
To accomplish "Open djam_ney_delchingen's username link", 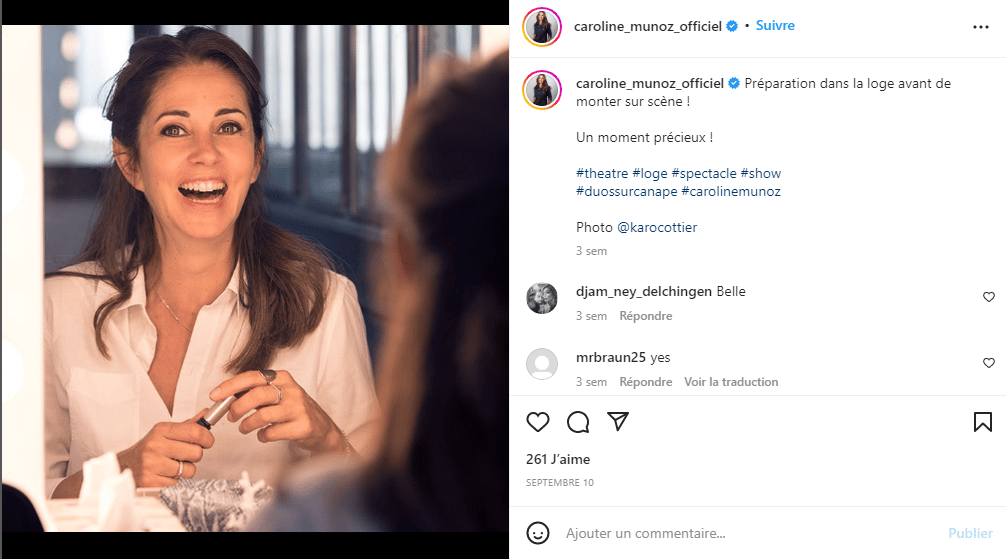I will (644, 291).
